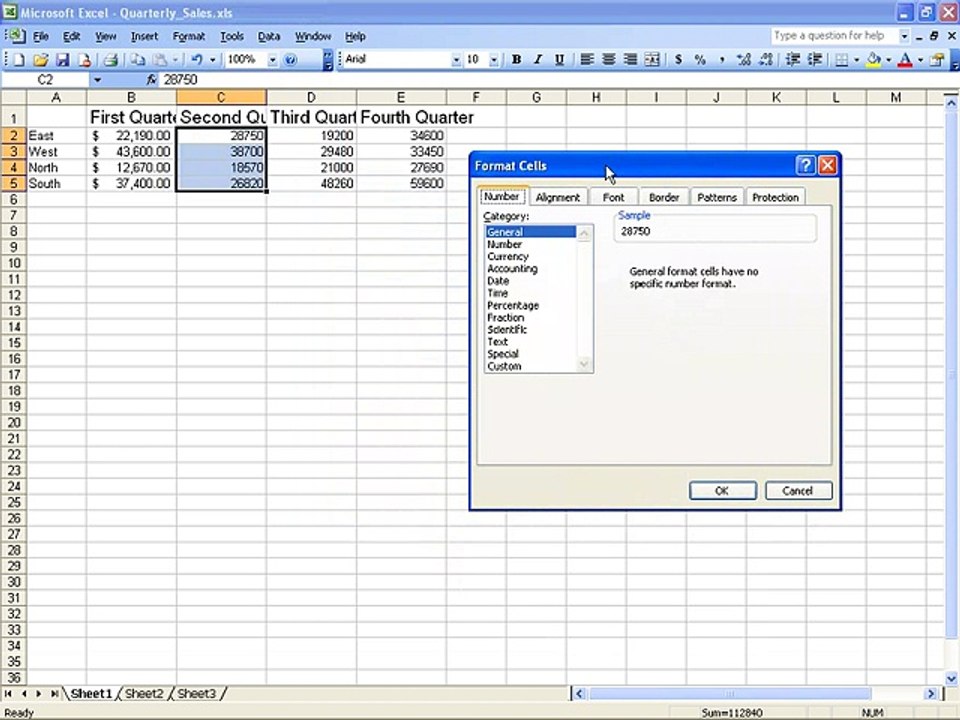Select the Sheet2 worksheet tab
Image resolution: width=960 pixels, height=720 pixels.
(144, 694)
